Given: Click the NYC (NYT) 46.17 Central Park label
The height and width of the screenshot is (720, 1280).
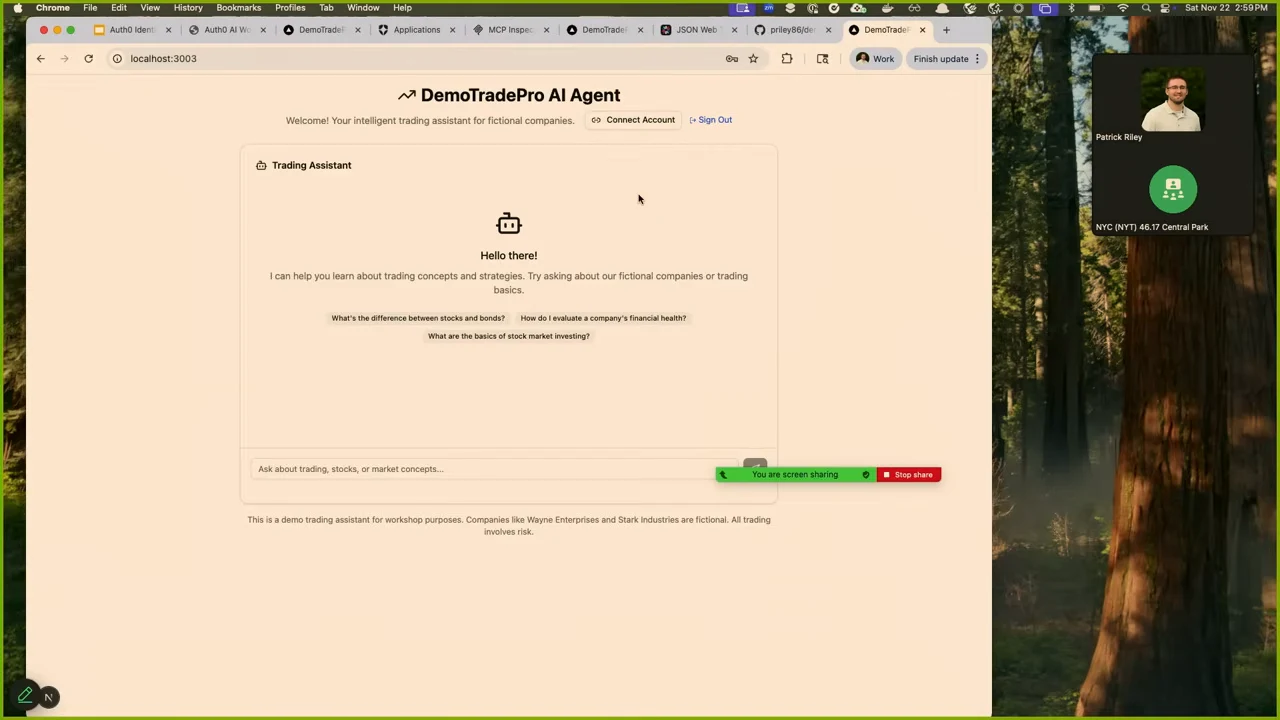Looking at the screenshot, I should (x=1152, y=227).
